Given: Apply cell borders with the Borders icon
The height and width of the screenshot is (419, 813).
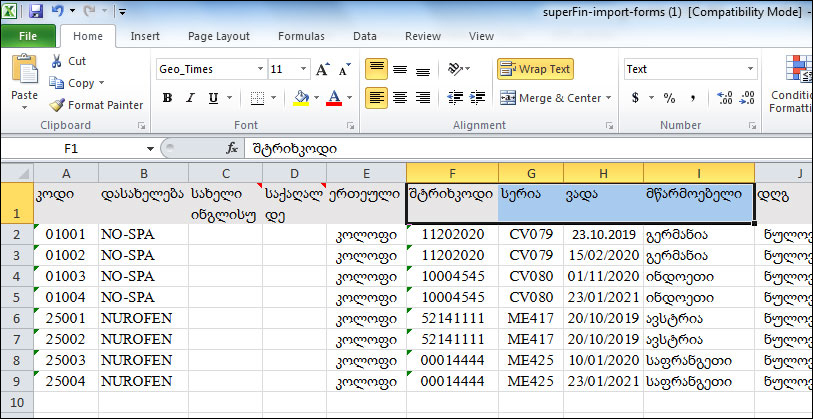Looking at the screenshot, I should tap(257, 97).
